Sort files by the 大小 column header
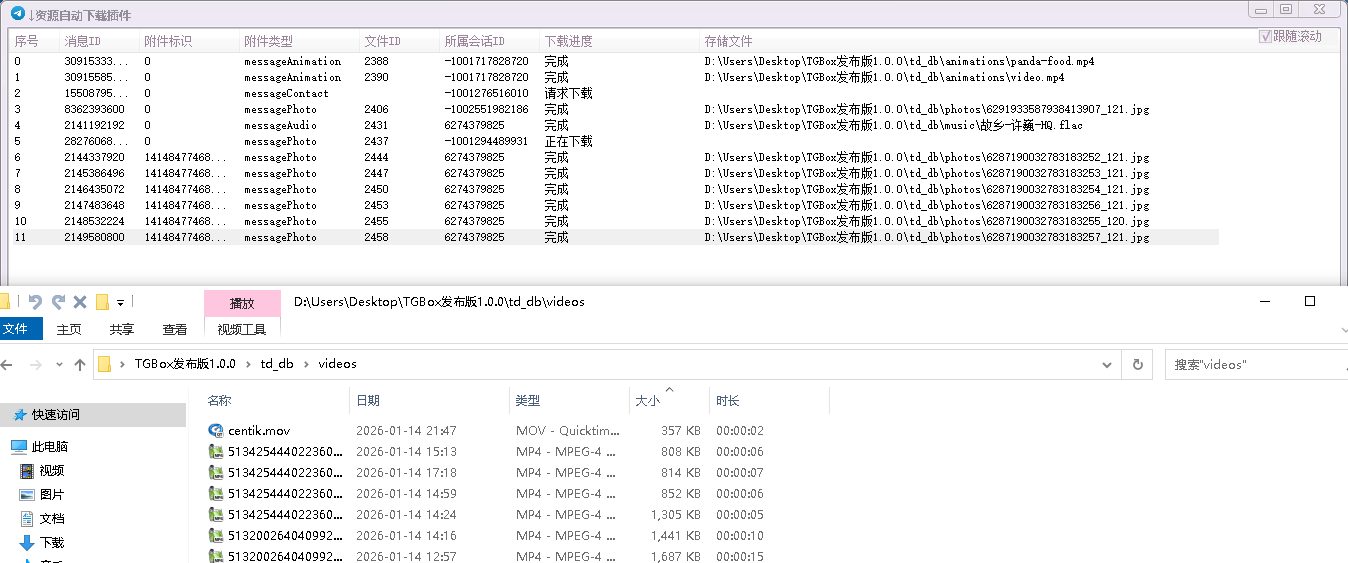Viewport: 1348px width, 563px height. [648, 401]
